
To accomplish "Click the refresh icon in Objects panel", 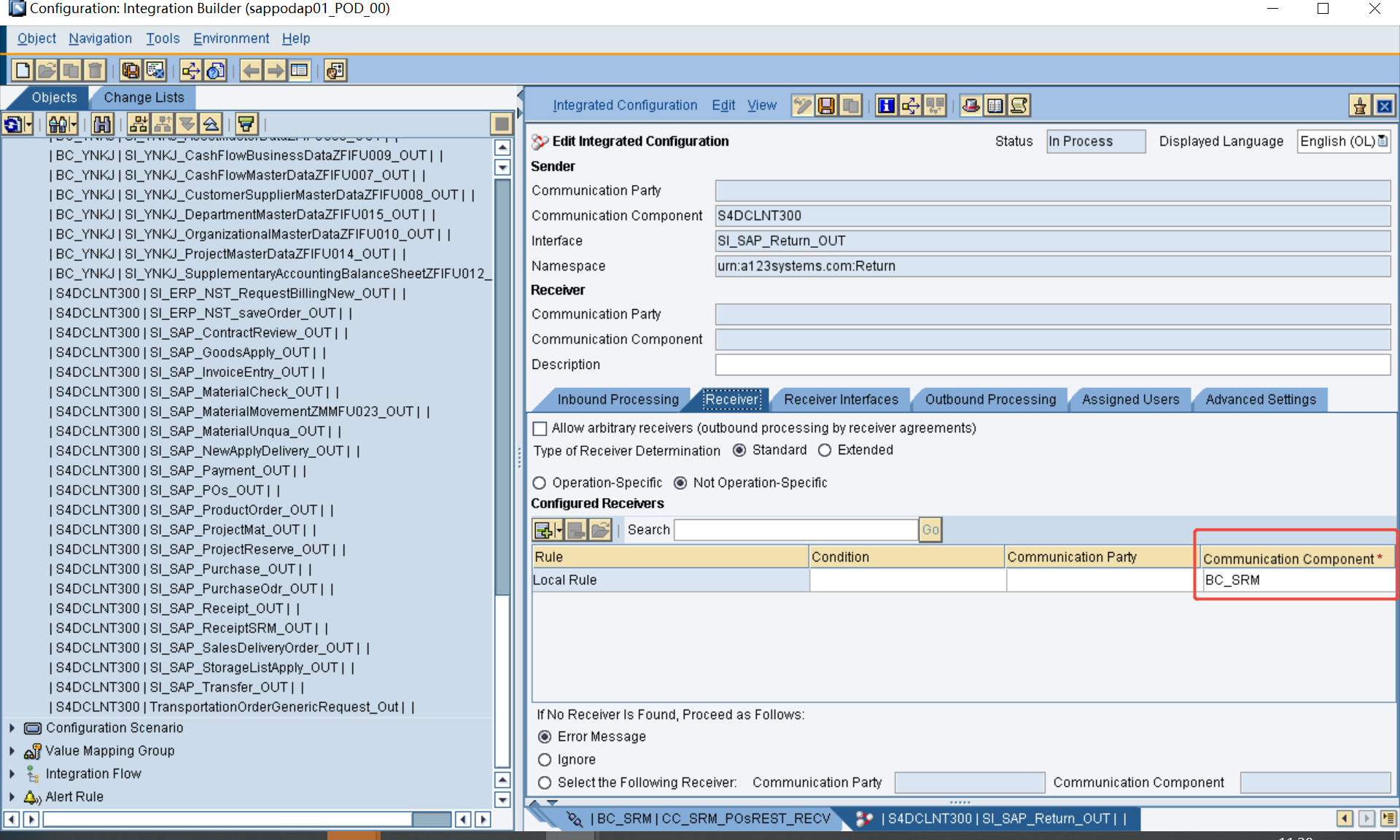I will [x=13, y=124].
